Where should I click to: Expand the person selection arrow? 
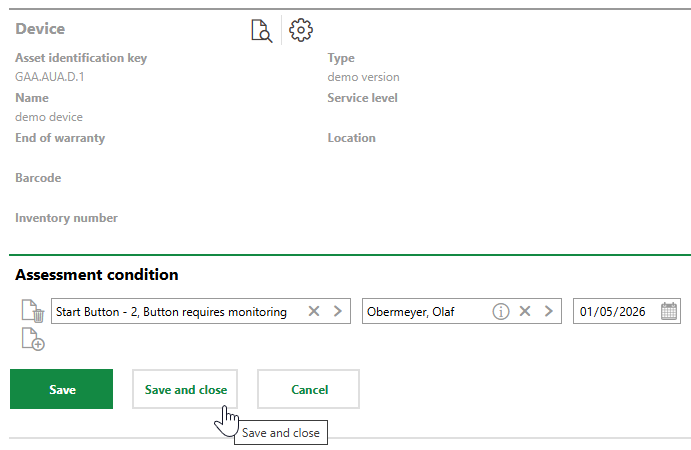pos(548,312)
